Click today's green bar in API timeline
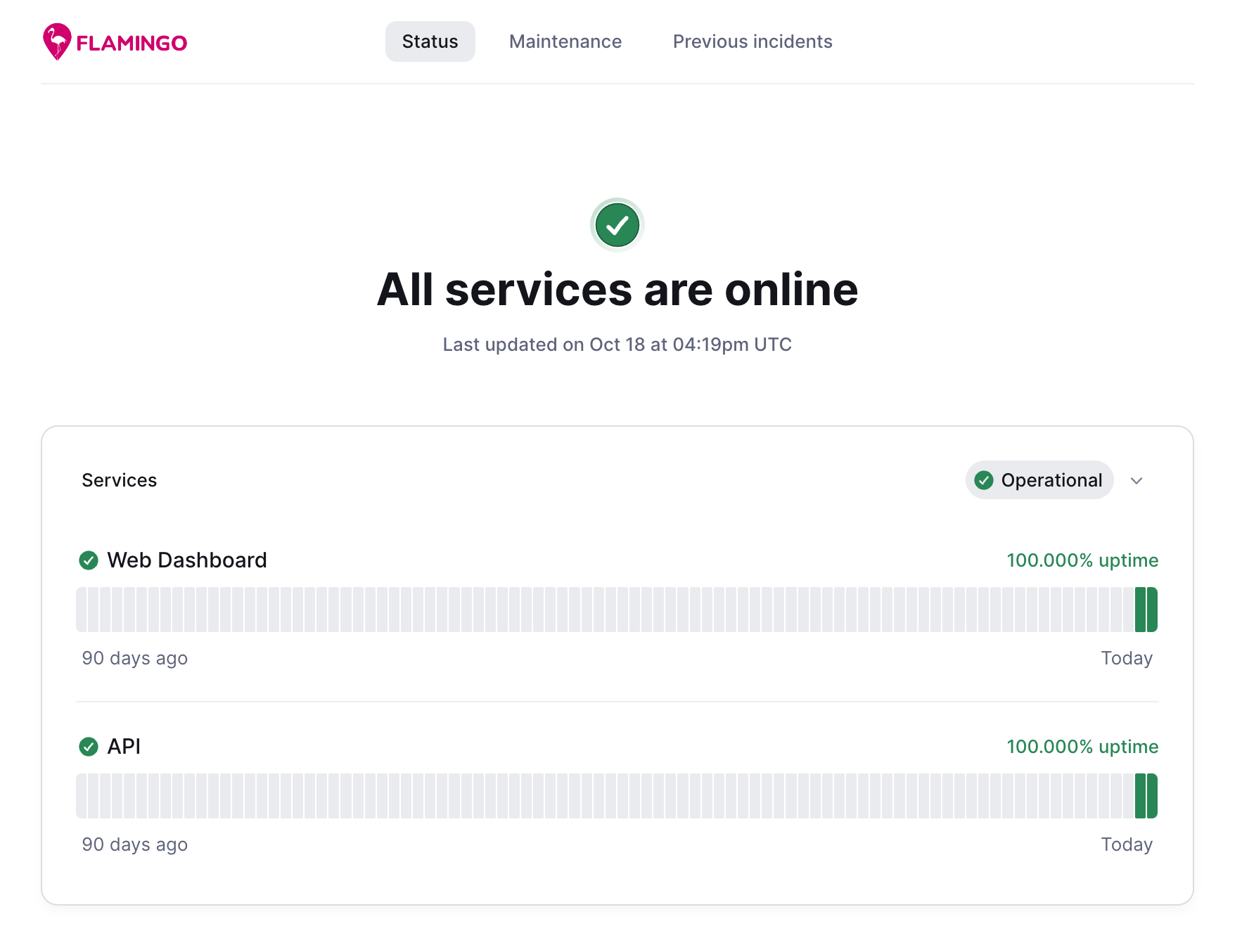The image size is (1242, 952). pos(1152,796)
